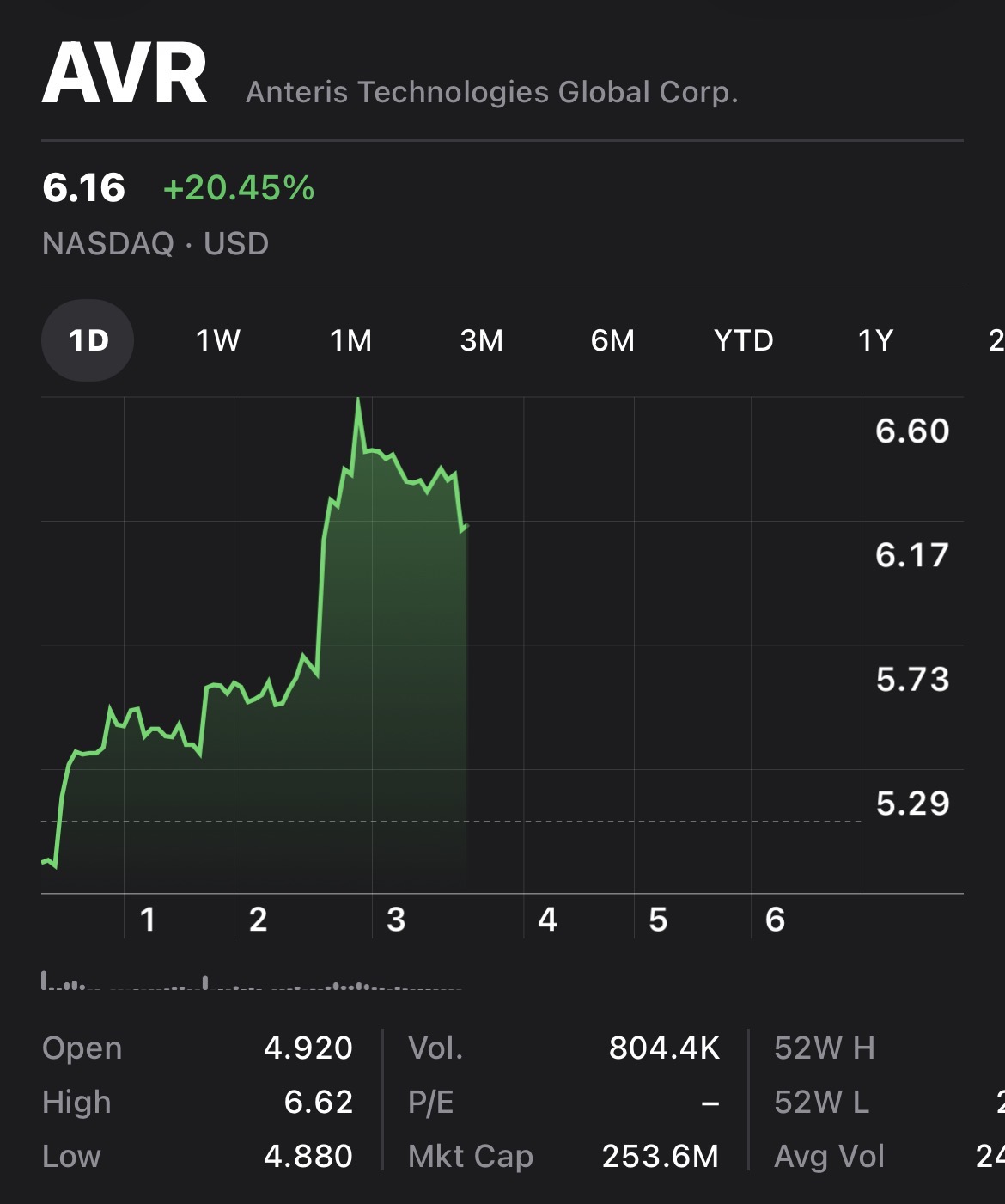1005x1204 pixels.
Task: Tap the 6.16 current price
Action: pyautogui.click(x=84, y=188)
